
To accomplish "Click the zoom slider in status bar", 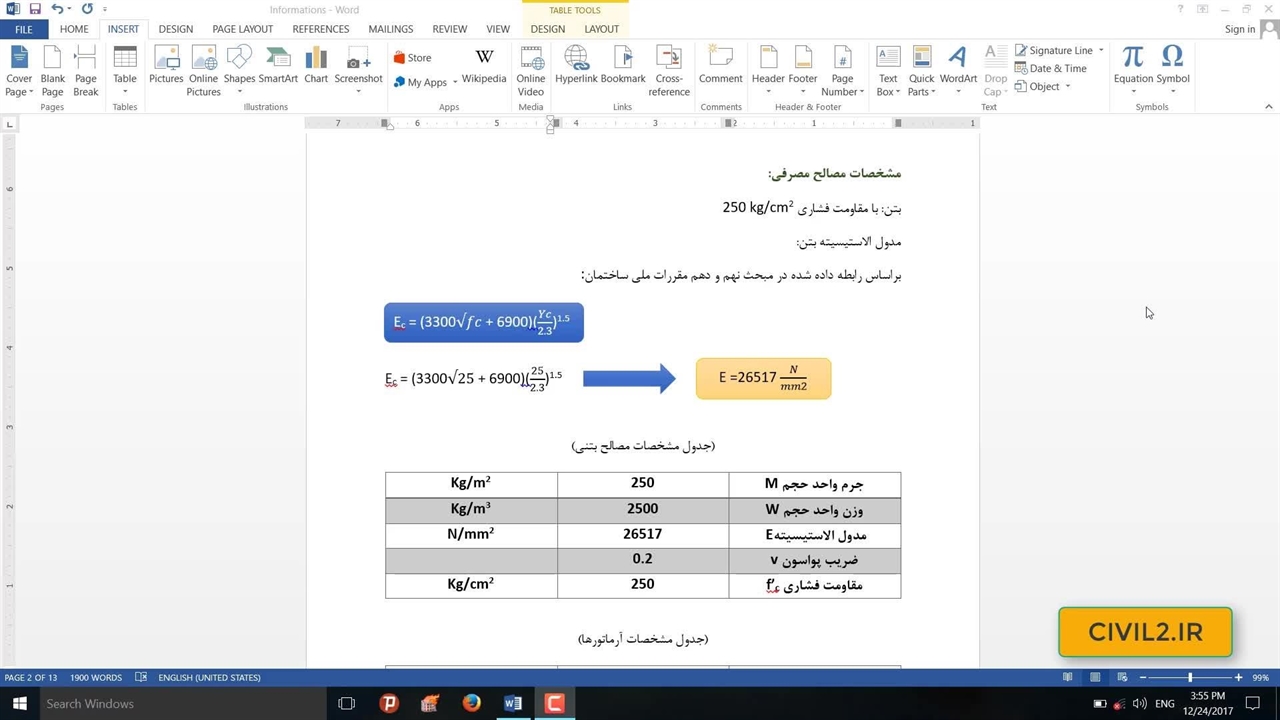I will [1190, 677].
